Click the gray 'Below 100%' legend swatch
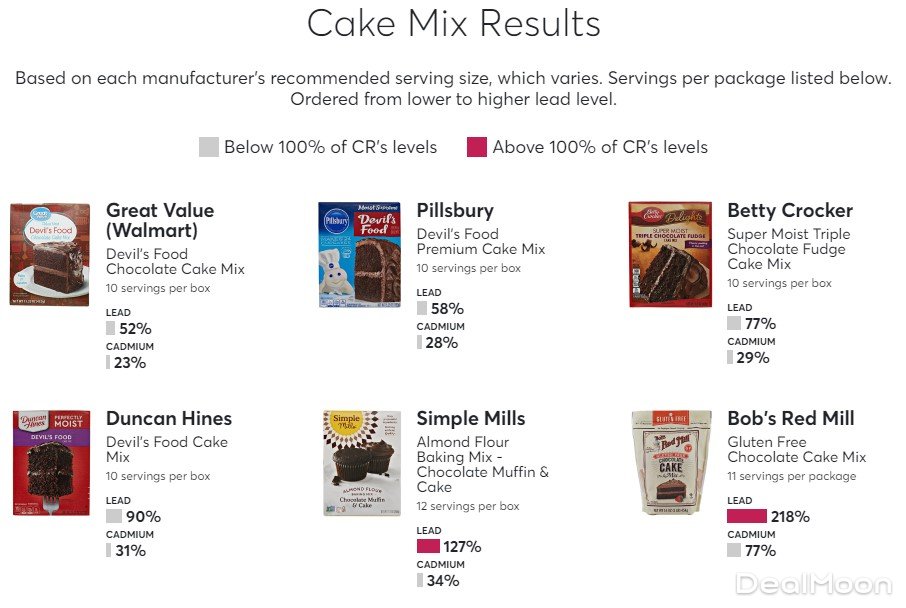Image resolution: width=906 pixels, height=608 pixels. click(208, 147)
